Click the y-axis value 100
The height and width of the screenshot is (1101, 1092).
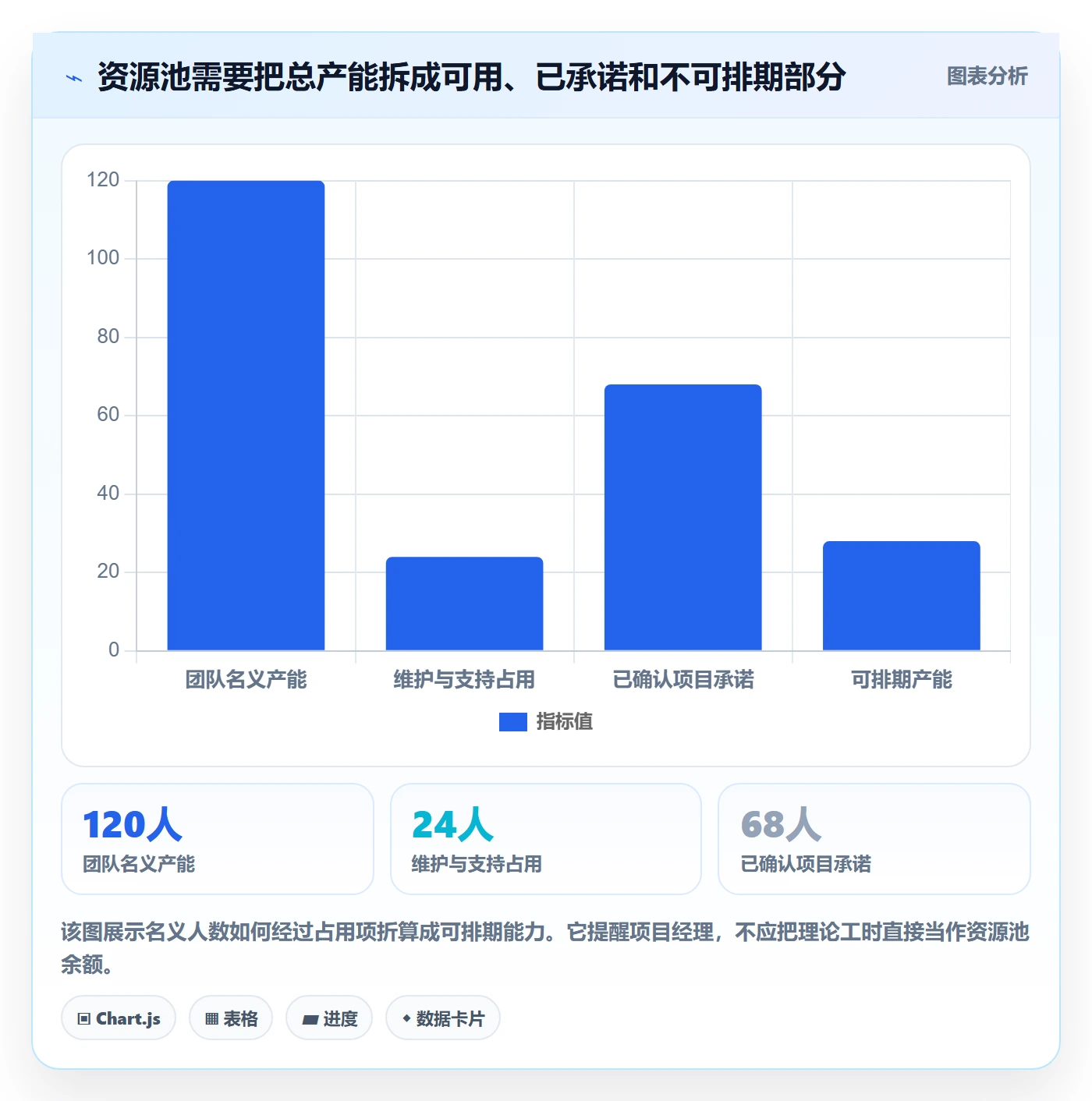pyautogui.click(x=103, y=258)
